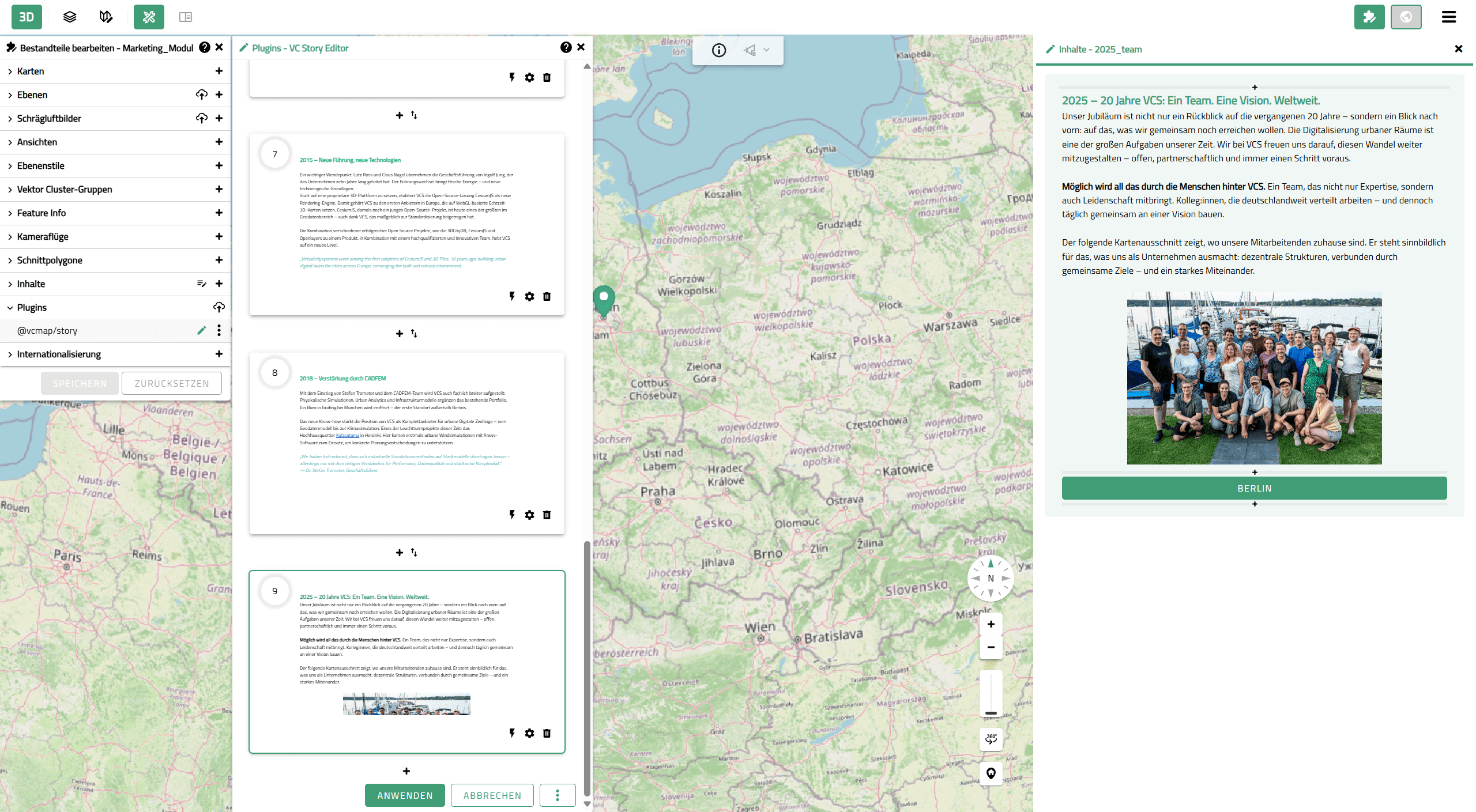The height and width of the screenshot is (812, 1476).
Task: Click the ANWENDEN button
Action: [405, 795]
